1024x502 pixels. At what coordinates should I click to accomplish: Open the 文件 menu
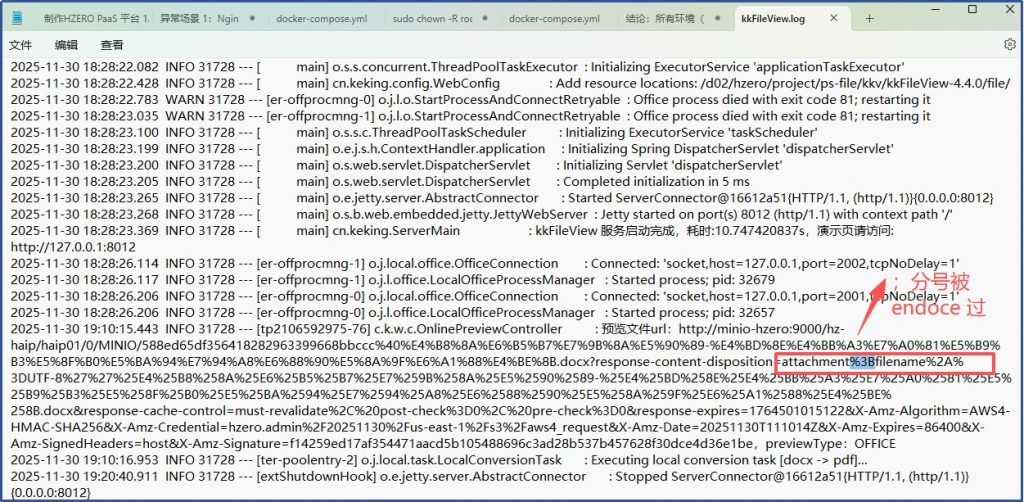[20, 45]
